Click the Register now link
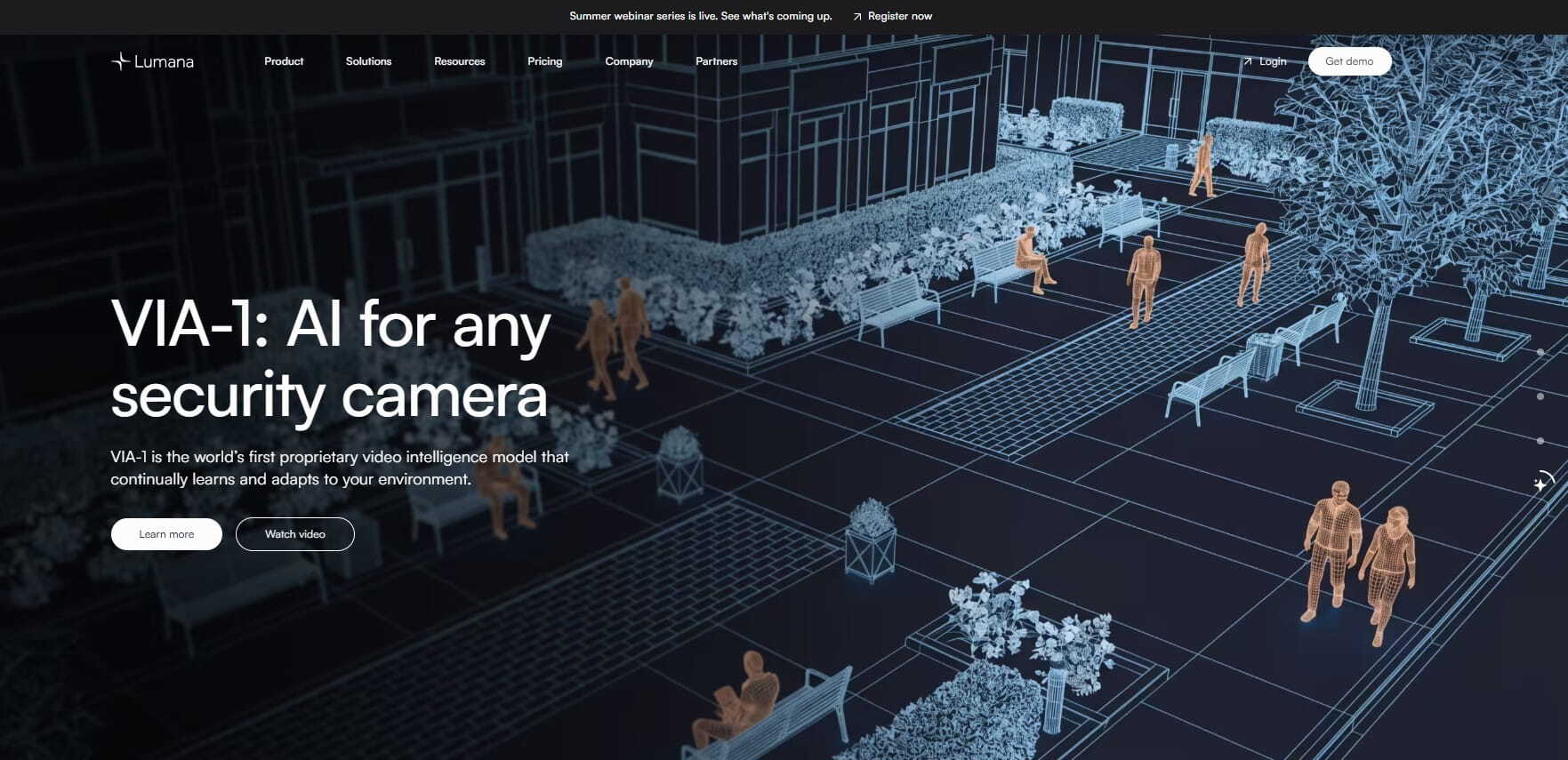Image resolution: width=1568 pixels, height=760 pixels. (x=900, y=16)
